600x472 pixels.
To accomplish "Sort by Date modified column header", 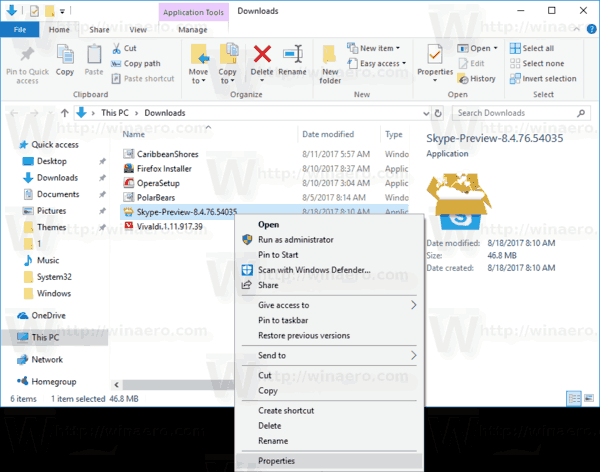I will coord(328,134).
